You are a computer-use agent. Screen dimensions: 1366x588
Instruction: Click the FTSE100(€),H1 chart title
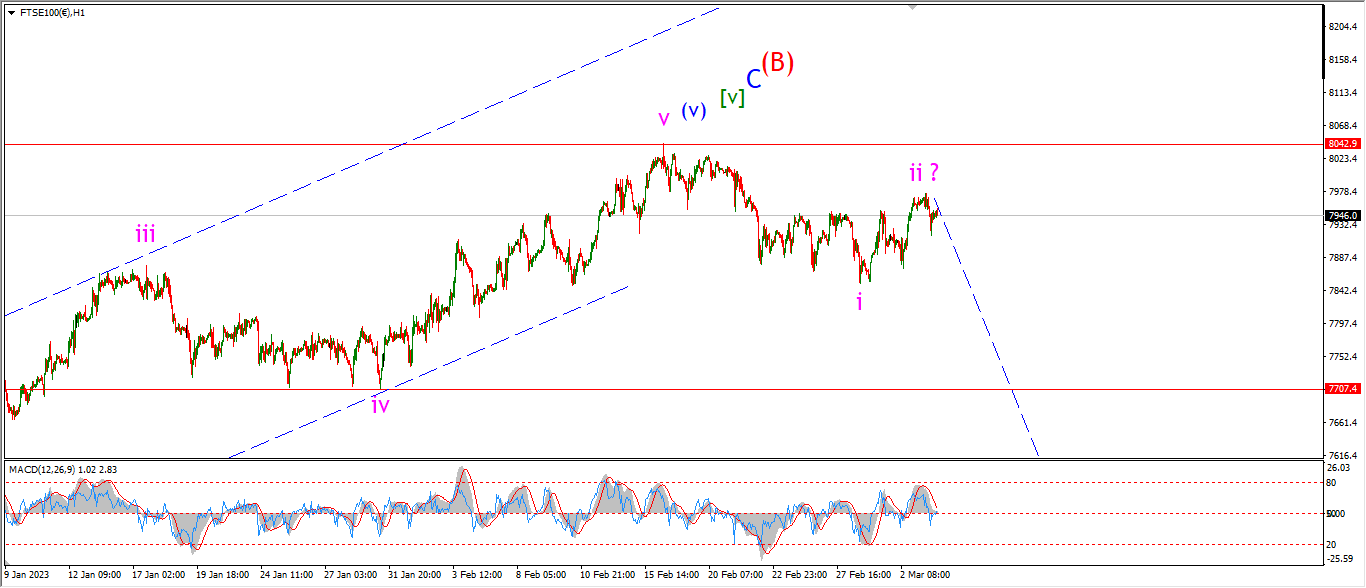coord(52,13)
